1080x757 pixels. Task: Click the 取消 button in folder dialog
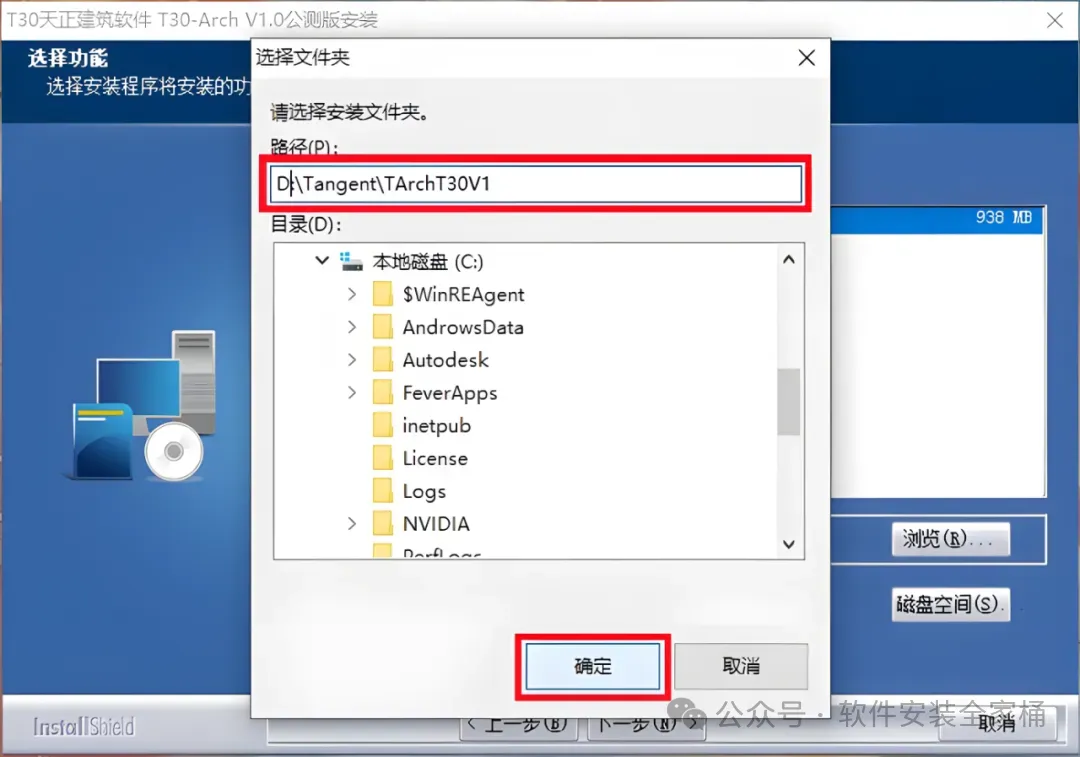740,666
